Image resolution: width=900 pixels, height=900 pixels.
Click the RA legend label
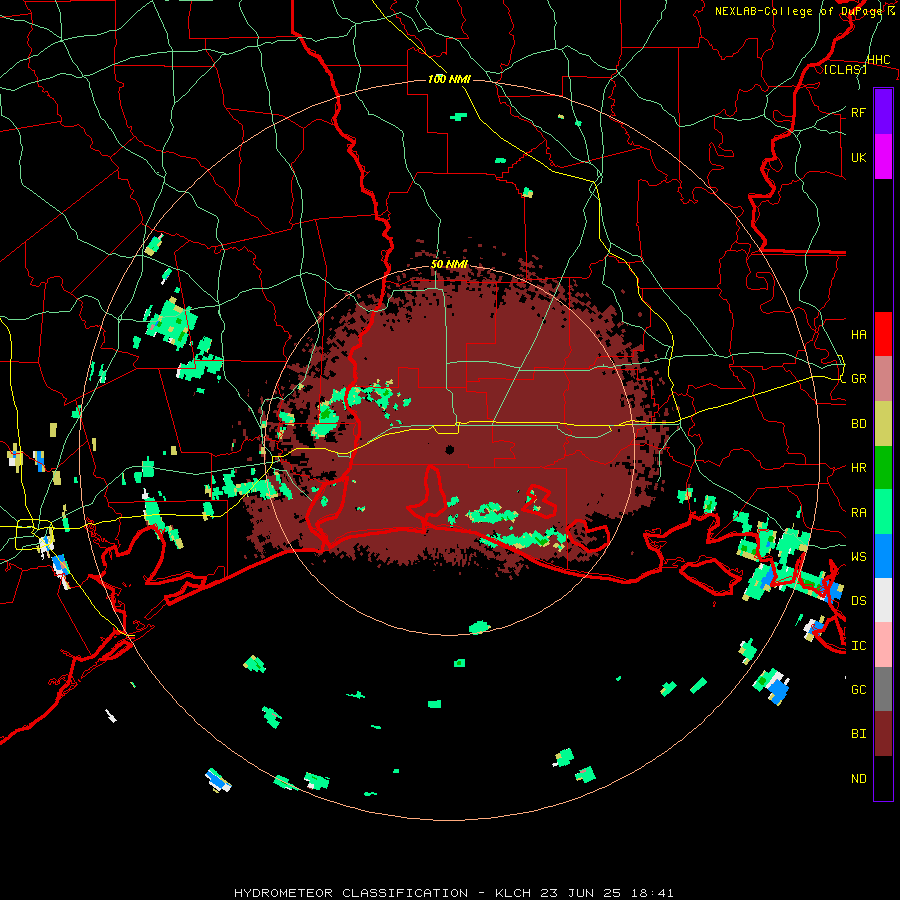point(859,512)
